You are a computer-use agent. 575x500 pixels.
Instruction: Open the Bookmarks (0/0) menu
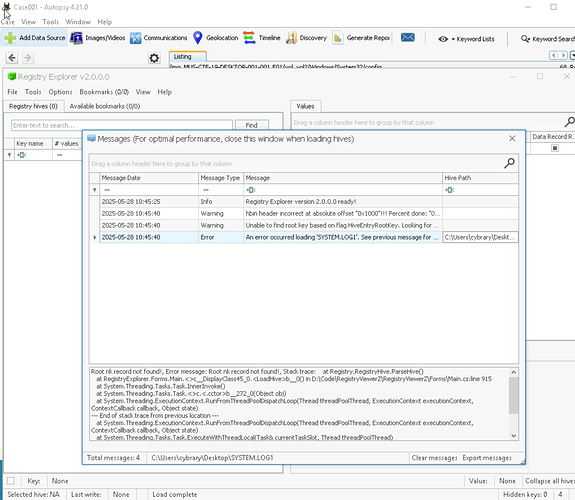[x=104, y=92]
